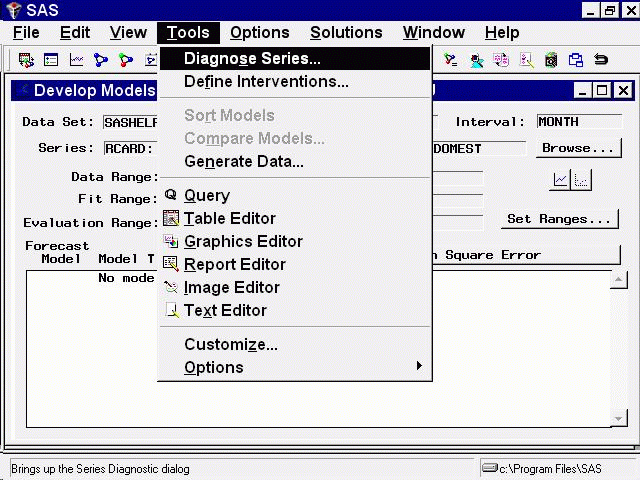Click the model list scroll up arrow
Screen dimensions: 640x480
(x=619, y=280)
